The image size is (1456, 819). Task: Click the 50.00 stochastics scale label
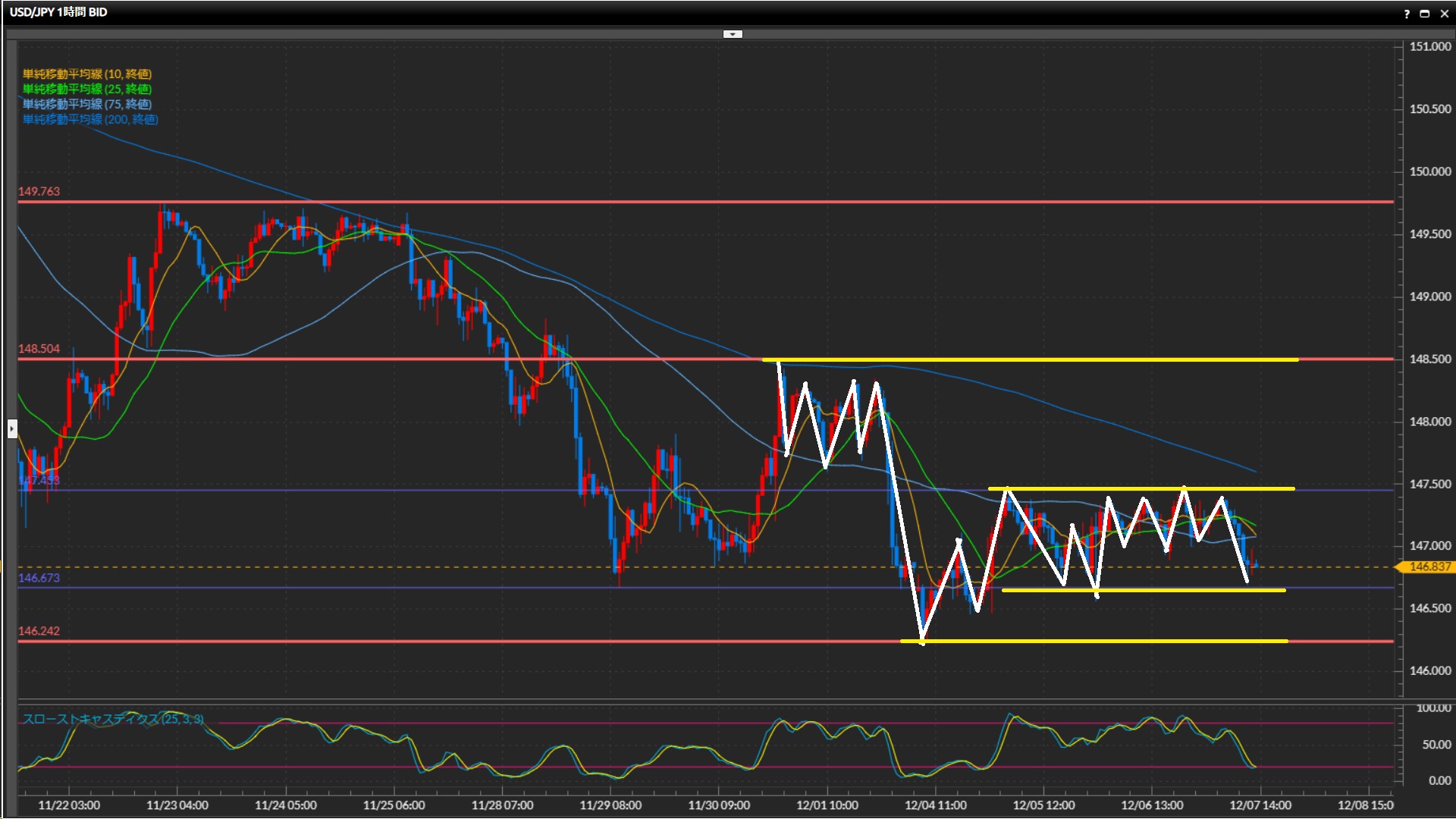[1436, 745]
